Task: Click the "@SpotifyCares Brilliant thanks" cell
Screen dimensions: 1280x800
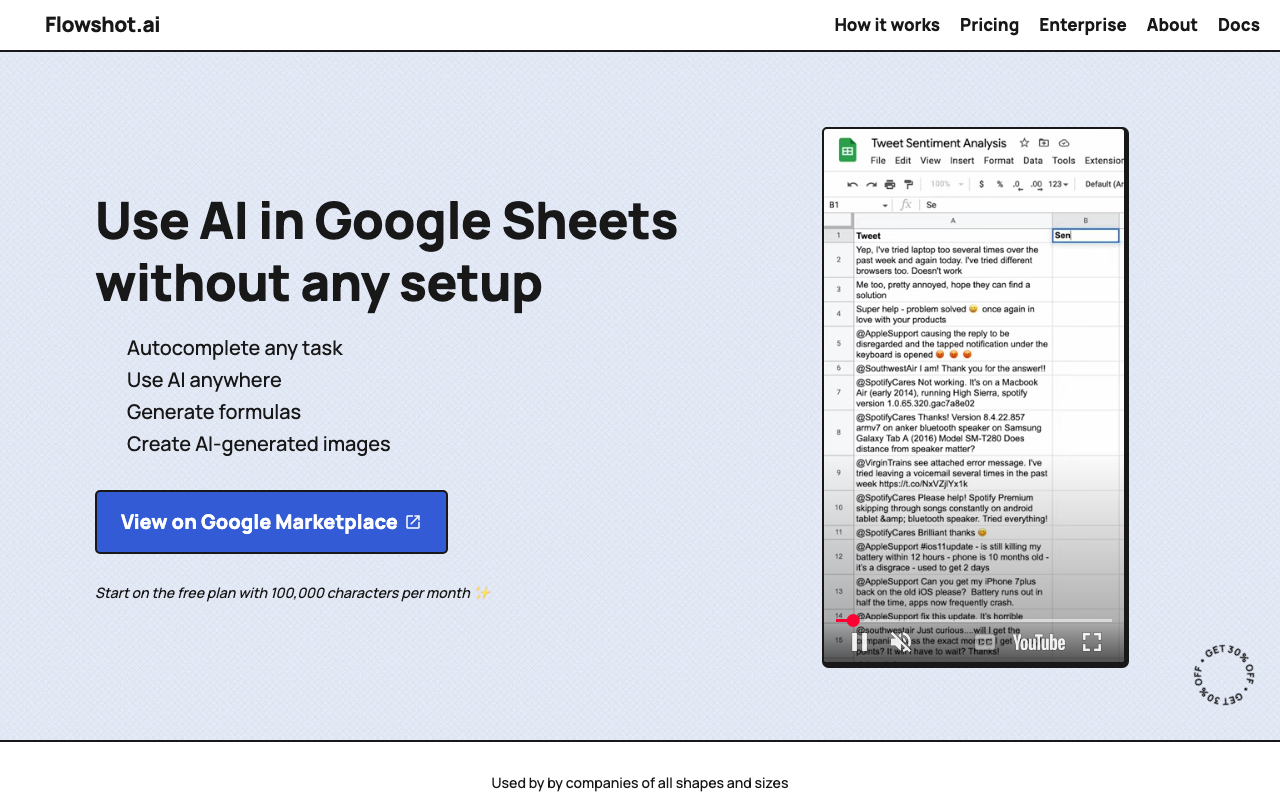Action: coord(953,533)
